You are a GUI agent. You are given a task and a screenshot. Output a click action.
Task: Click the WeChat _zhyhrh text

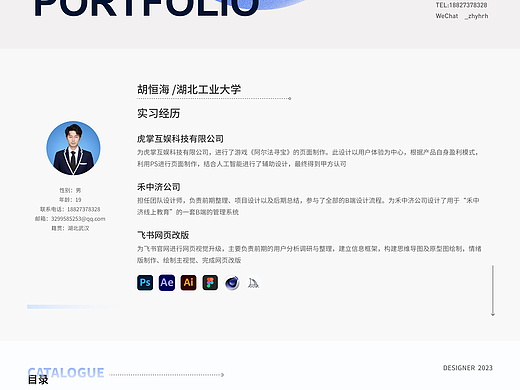tap(462, 16)
